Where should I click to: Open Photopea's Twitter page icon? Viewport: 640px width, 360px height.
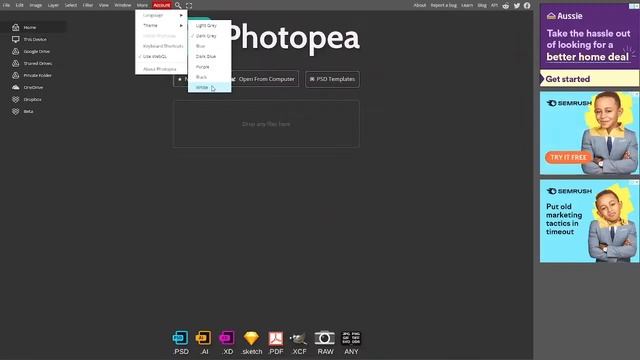click(x=517, y=5)
